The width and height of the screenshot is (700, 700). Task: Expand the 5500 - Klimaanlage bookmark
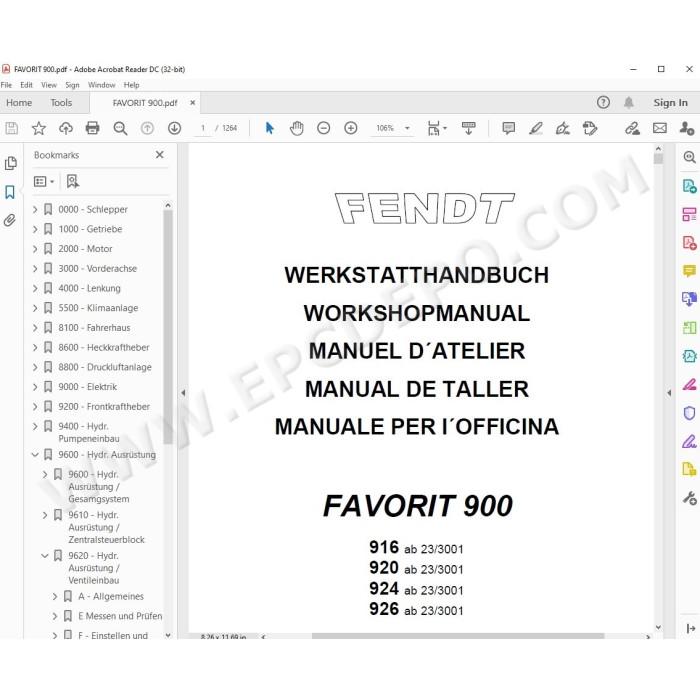[x=35, y=308]
